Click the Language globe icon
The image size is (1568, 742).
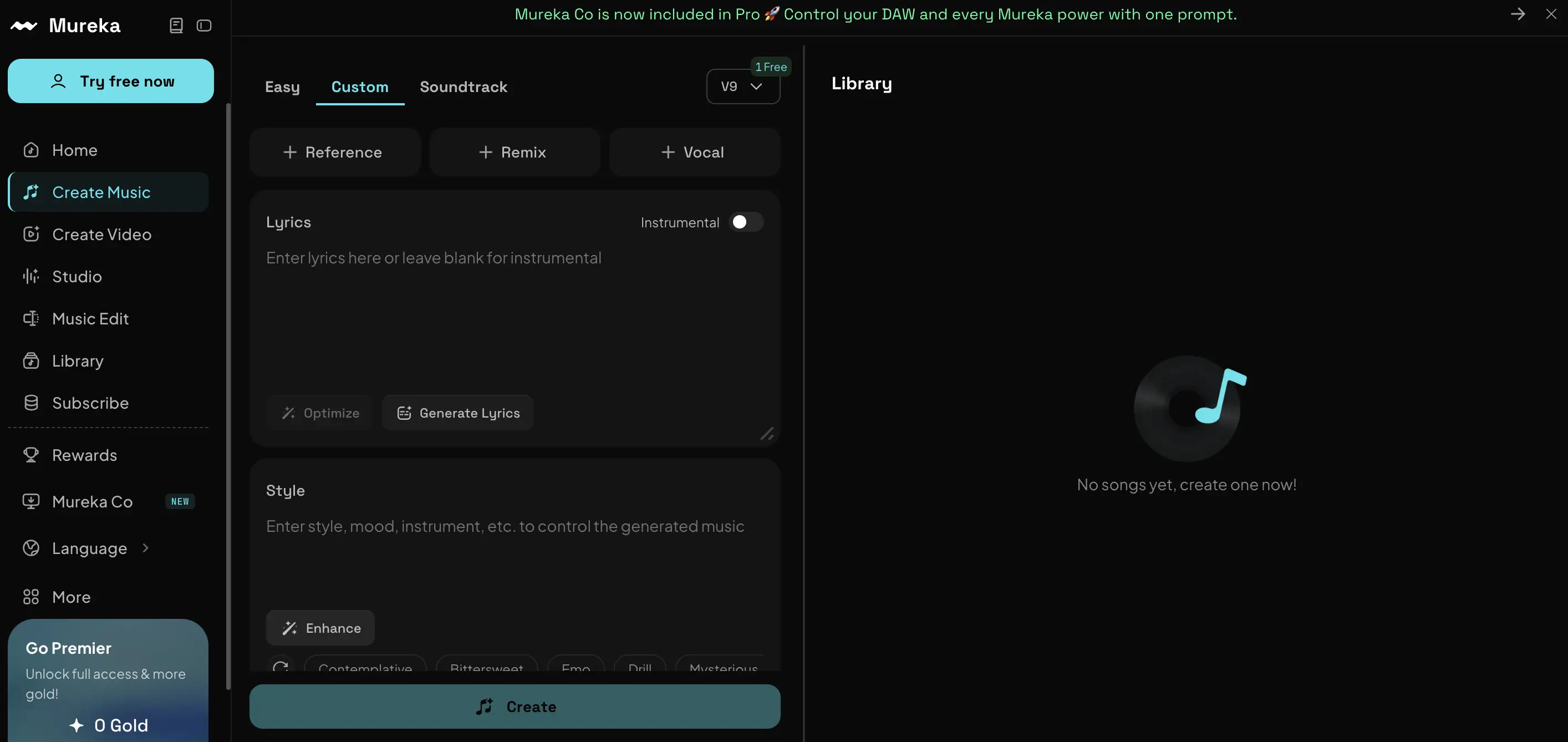(31, 548)
